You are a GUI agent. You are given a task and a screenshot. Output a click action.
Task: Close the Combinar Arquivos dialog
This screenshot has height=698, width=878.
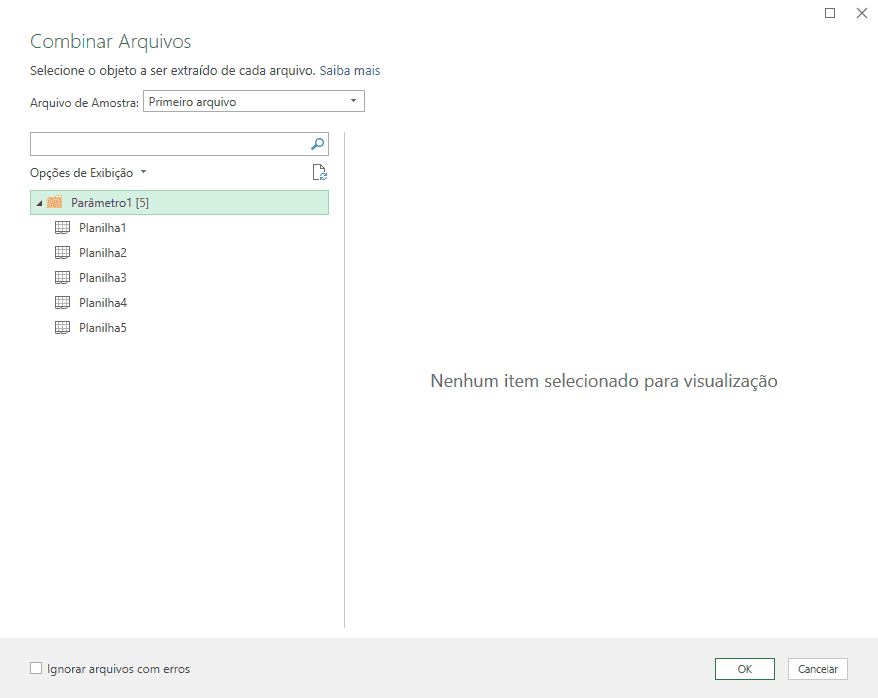[x=862, y=13]
